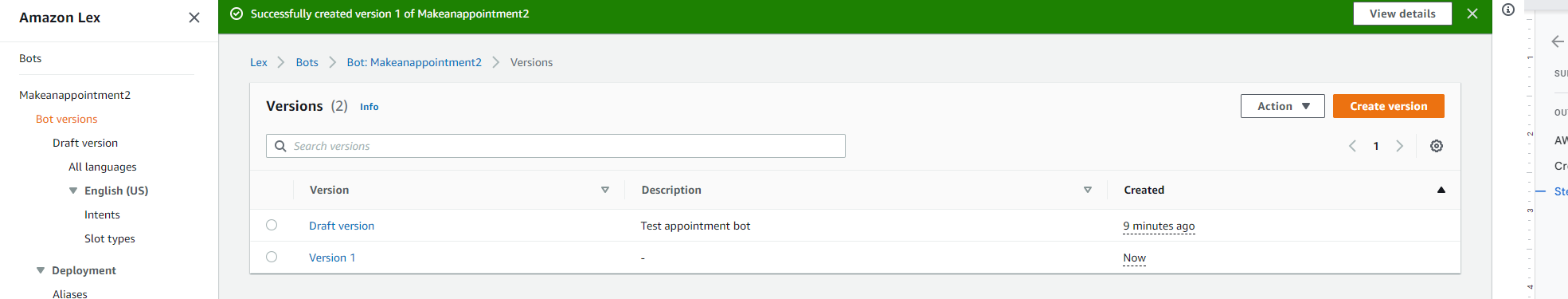Sort by Created column arrow
The width and height of the screenshot is (1568, 299).
pyautogui.click(x=1441, y=190)
